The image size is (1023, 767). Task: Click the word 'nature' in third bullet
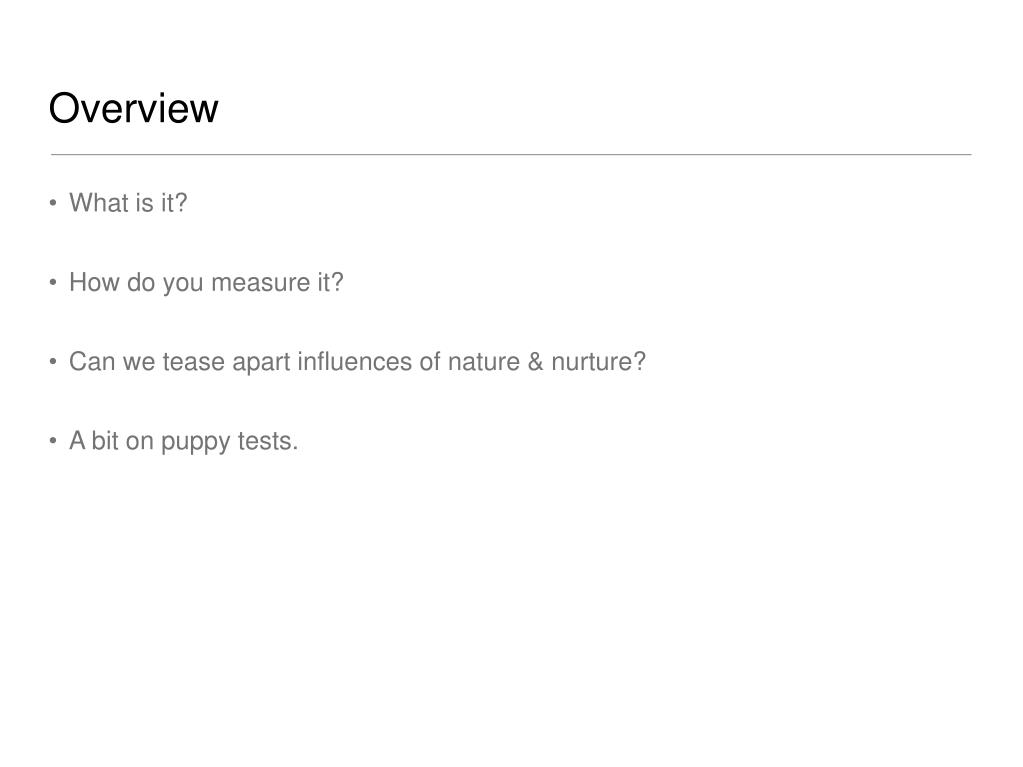pos(484,362)
